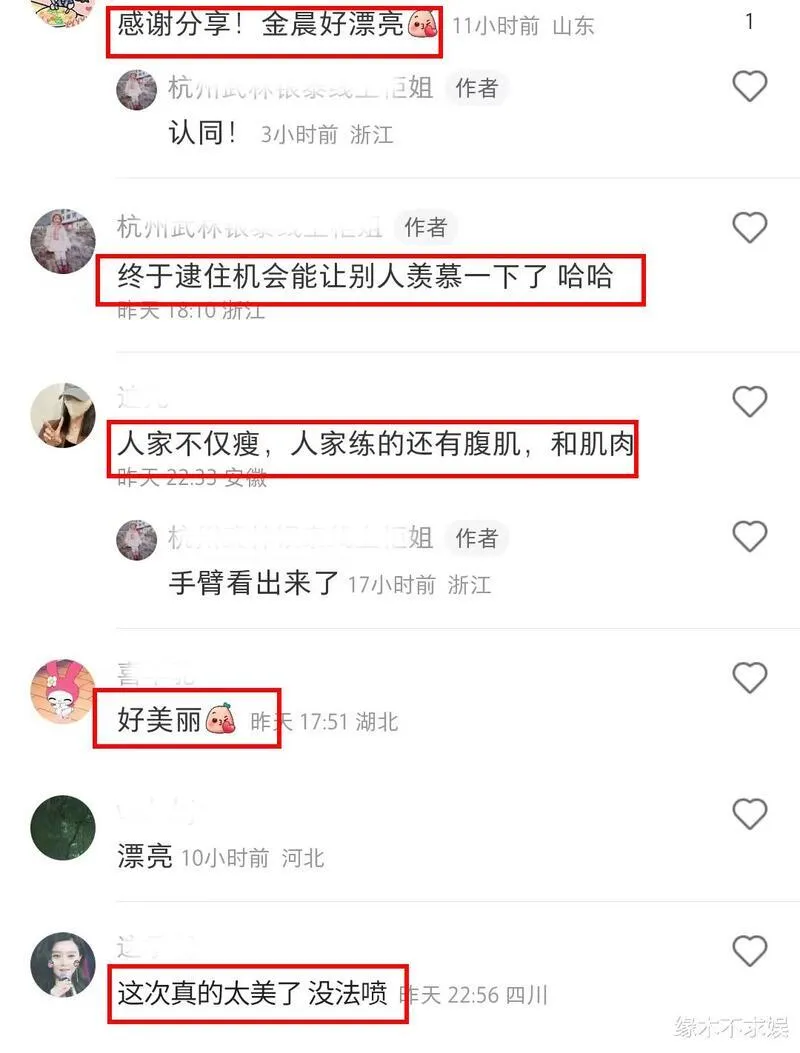Tap the comment text '漂亮' from 河北
This screenshot has width=800, height=1053.
click(145, 856)
